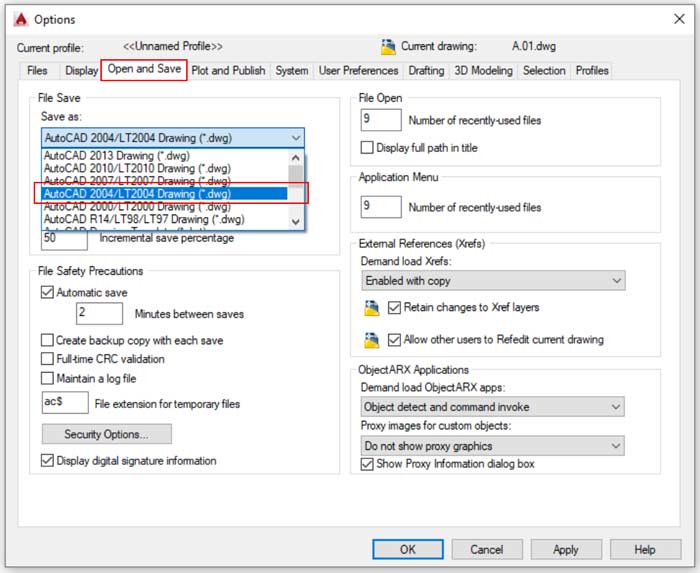Click the Help button

[645, 549]
